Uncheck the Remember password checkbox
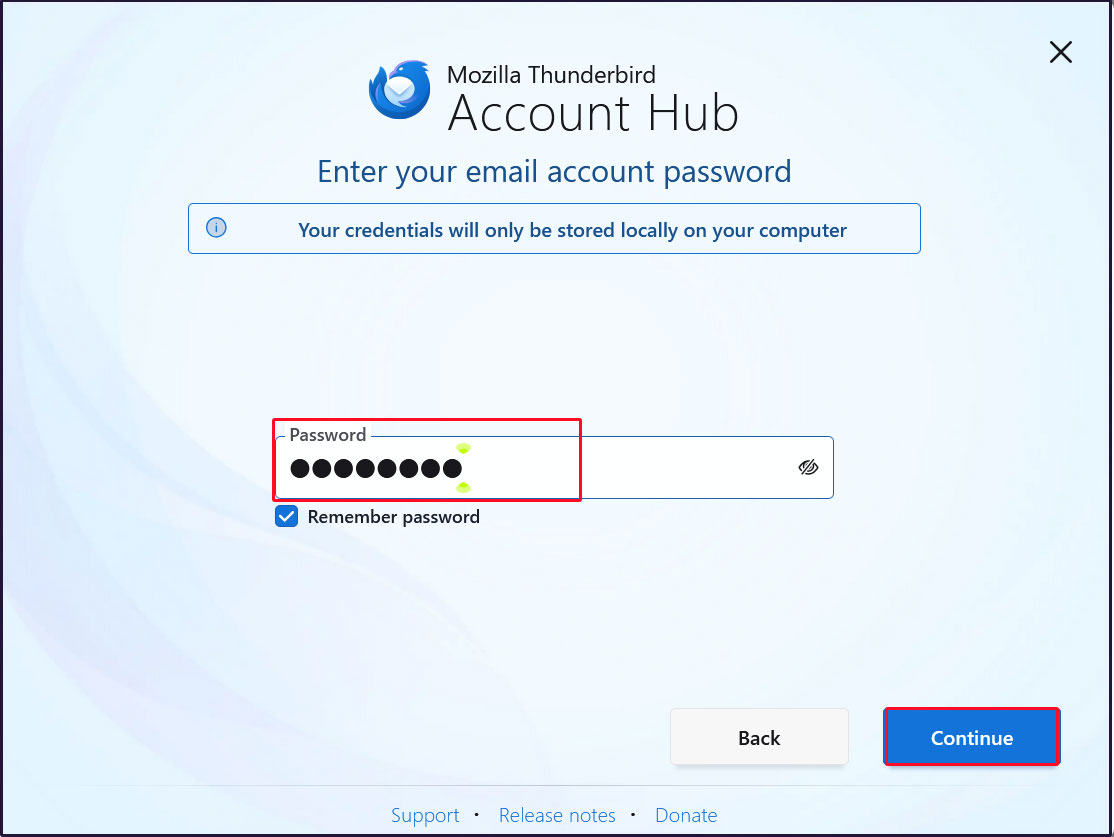 [x=286, y=517]
